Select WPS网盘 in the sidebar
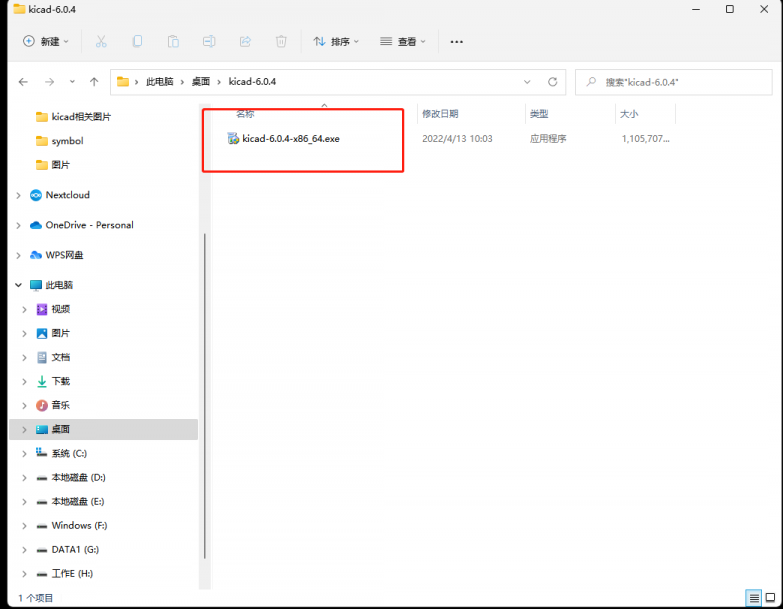Viewport: 783px width, 609px height. [56, 255]
